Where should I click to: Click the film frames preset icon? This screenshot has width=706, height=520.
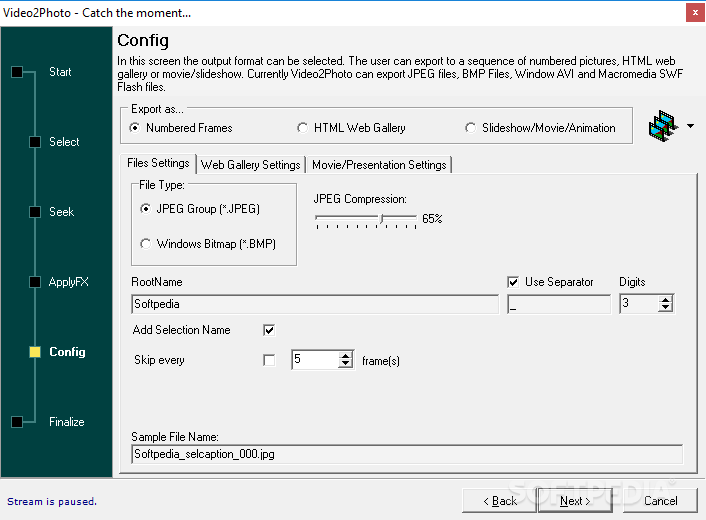663,126
